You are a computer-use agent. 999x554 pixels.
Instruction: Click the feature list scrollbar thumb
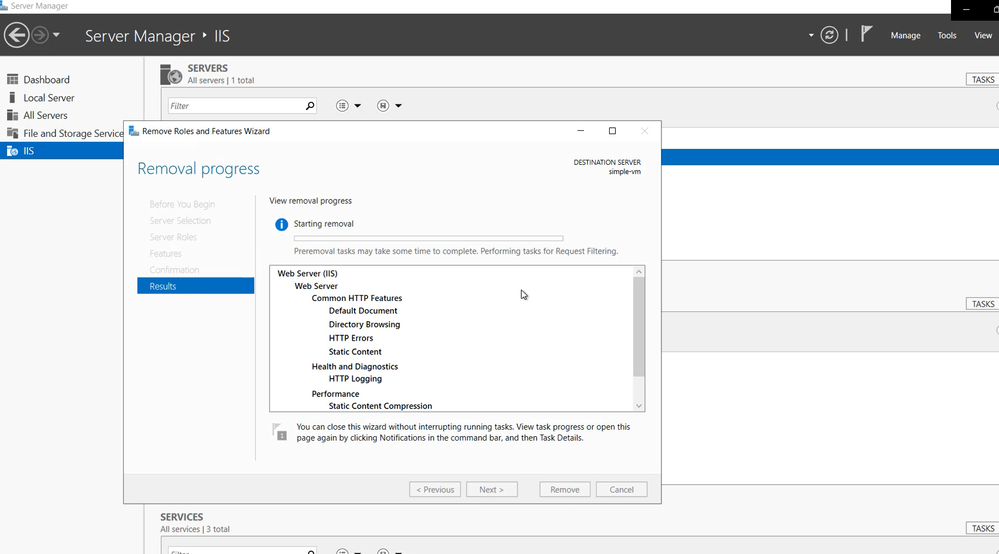638,327
